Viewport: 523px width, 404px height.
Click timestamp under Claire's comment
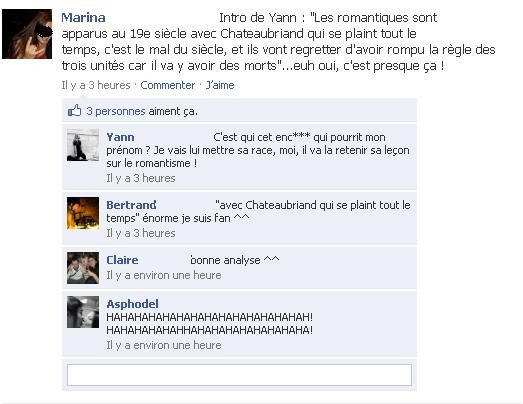pos(164,275)
